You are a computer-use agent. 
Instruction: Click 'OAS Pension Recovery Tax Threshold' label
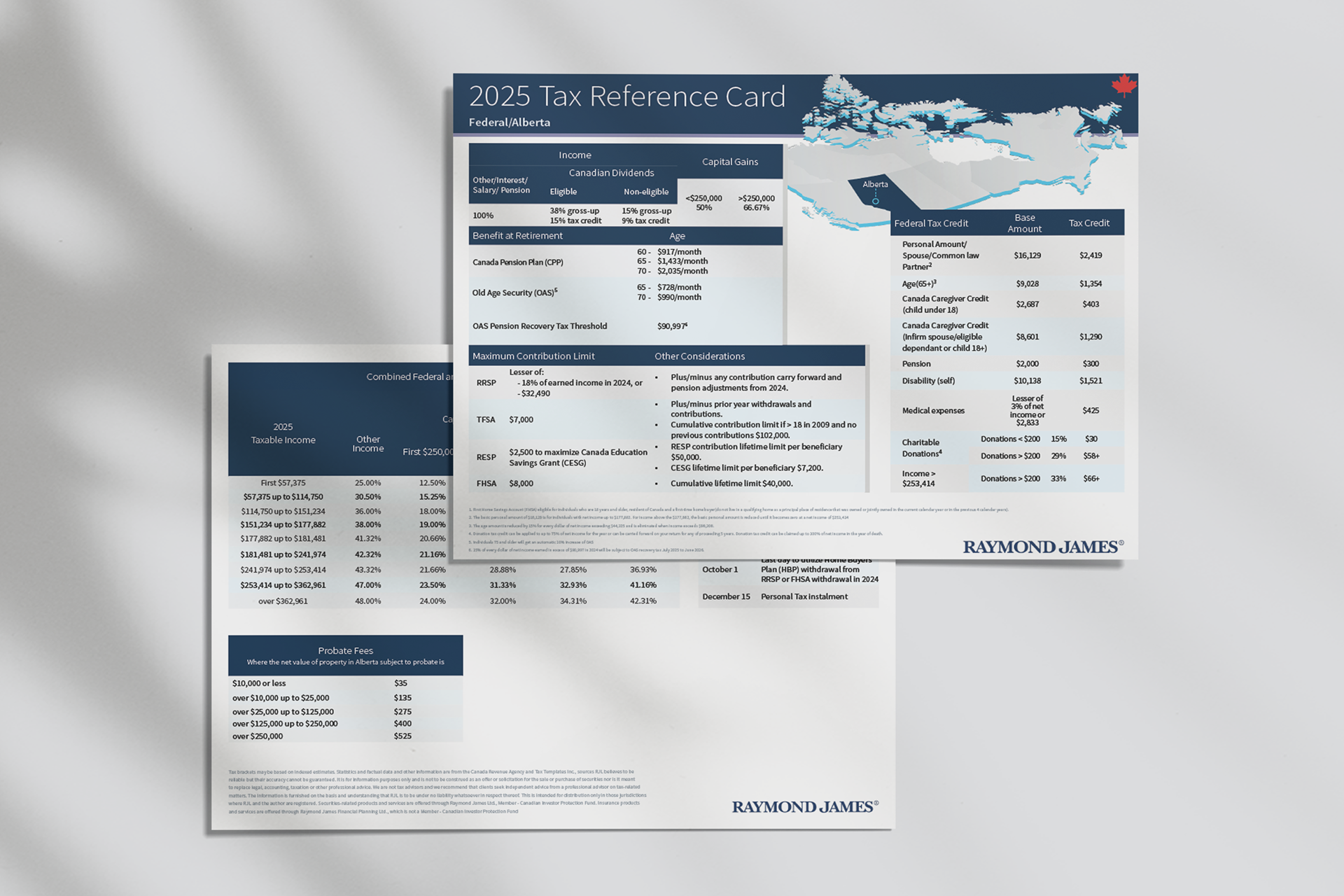(x=540, y=326)
